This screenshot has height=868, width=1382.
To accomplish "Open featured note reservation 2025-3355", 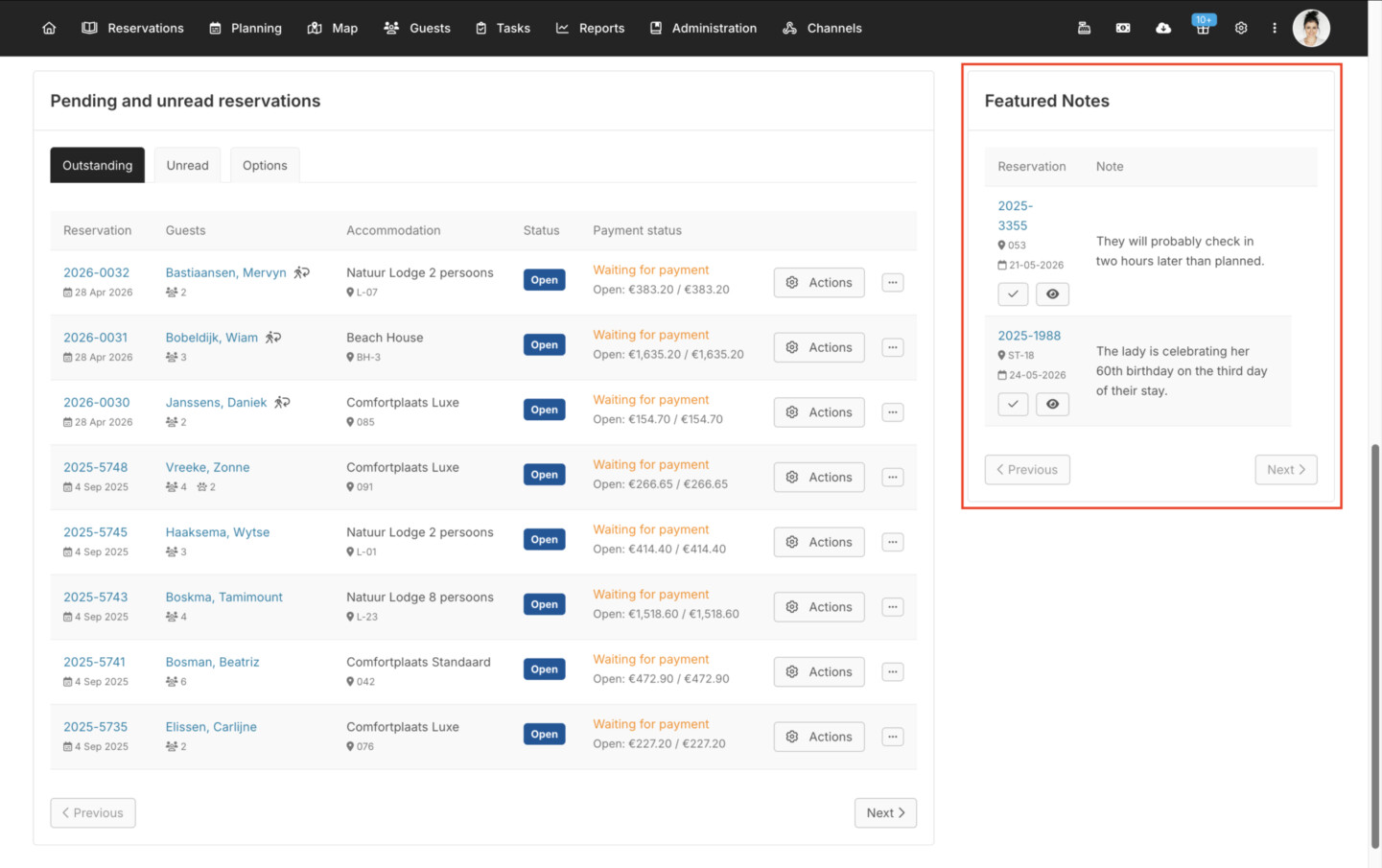I will pyautogui.click(x=1015, y=216).
